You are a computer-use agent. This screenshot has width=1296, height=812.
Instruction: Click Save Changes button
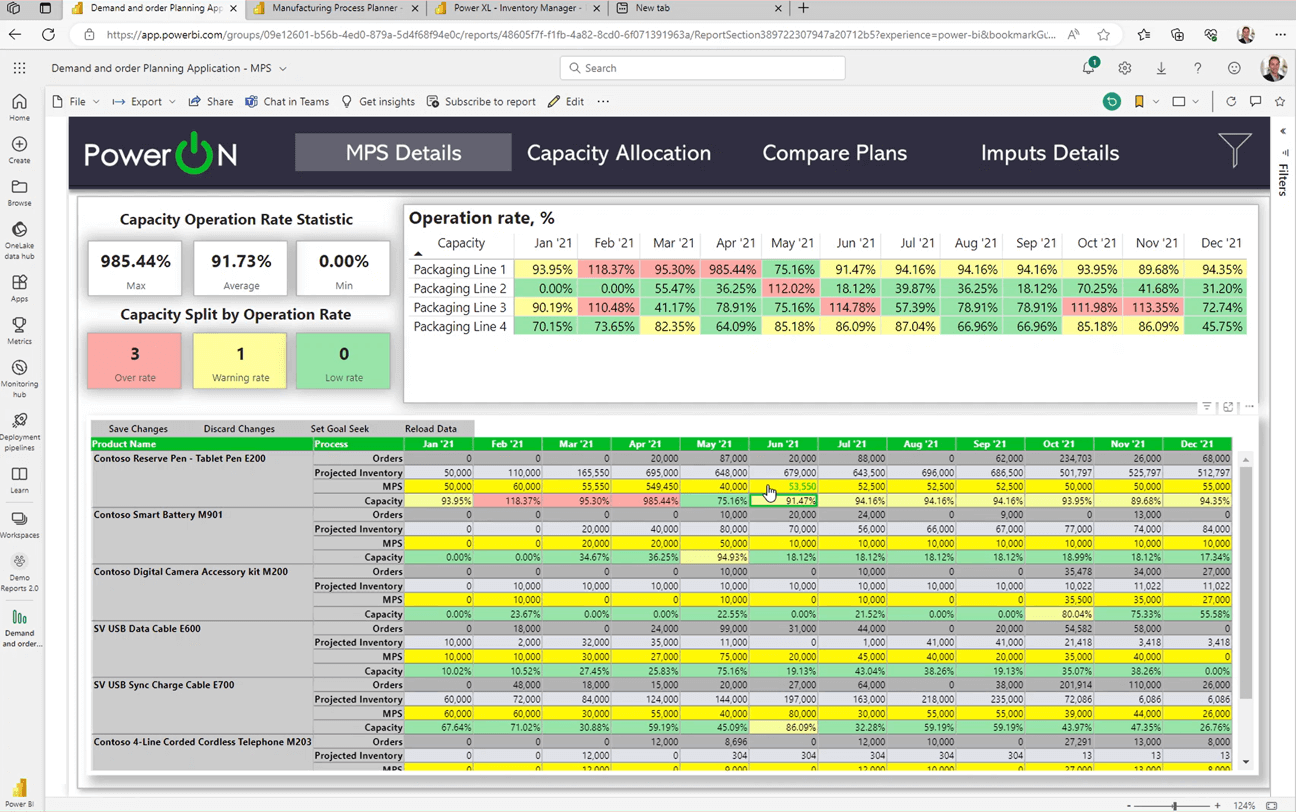(138, 429)
